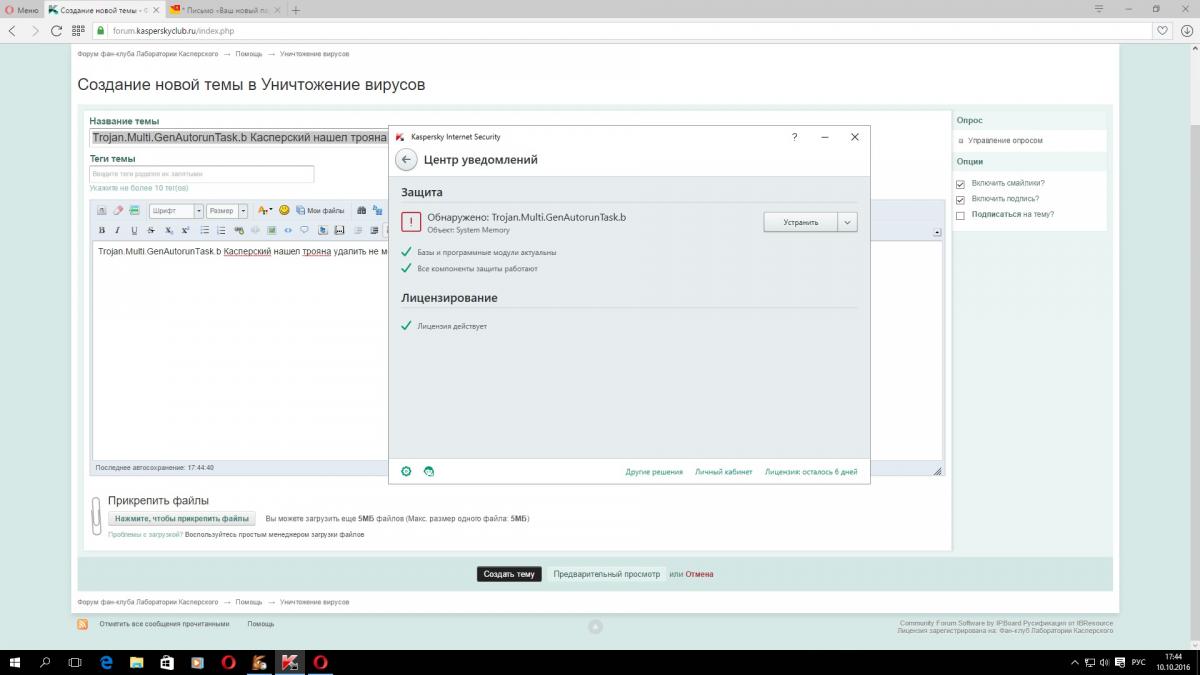Image resolution: width=1200 pixels, height=675 pixels.
Task: Insert a quote via speech-bubble icon
Action: [x=304, y=230]
